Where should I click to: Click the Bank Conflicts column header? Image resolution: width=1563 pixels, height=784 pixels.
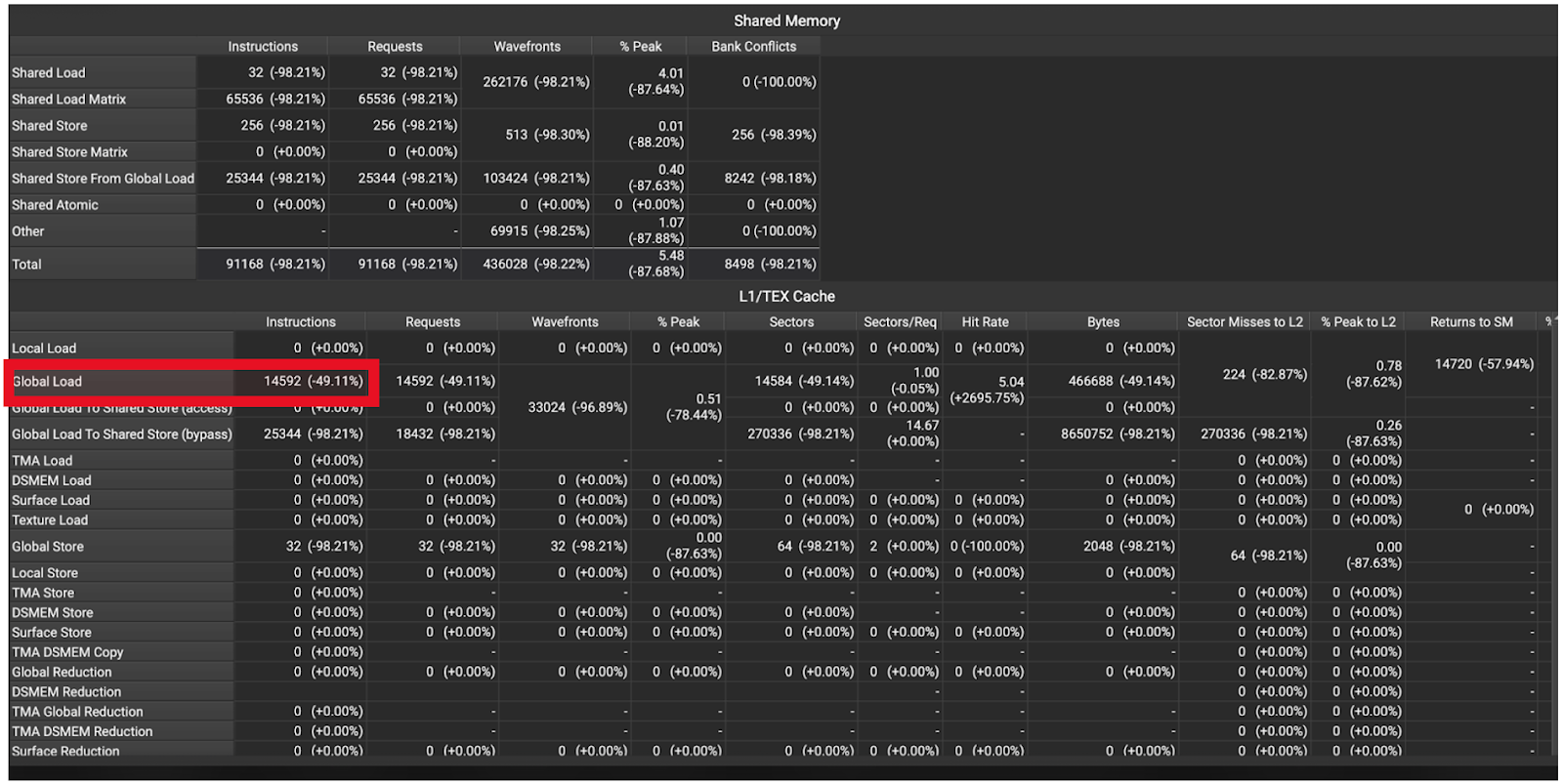(753, 46)
